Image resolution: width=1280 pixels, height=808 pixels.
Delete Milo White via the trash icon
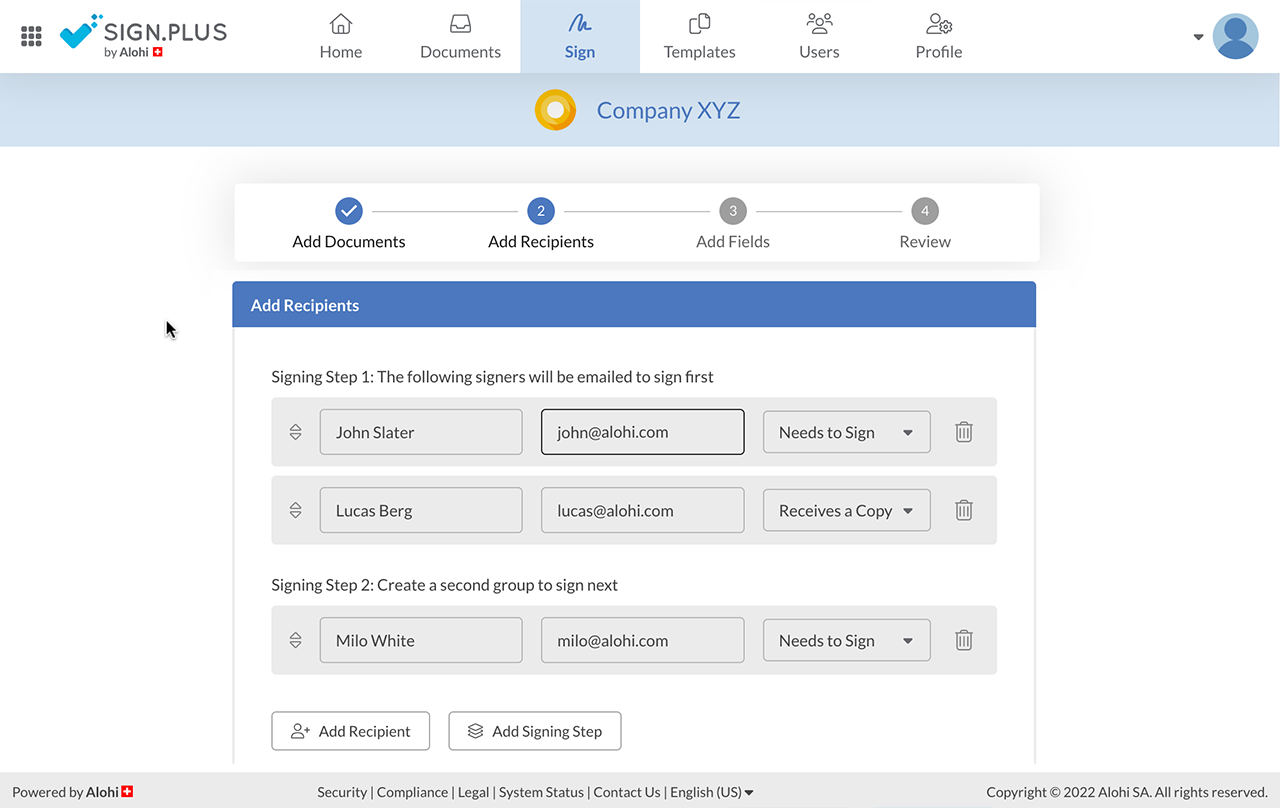pos(963,639)
